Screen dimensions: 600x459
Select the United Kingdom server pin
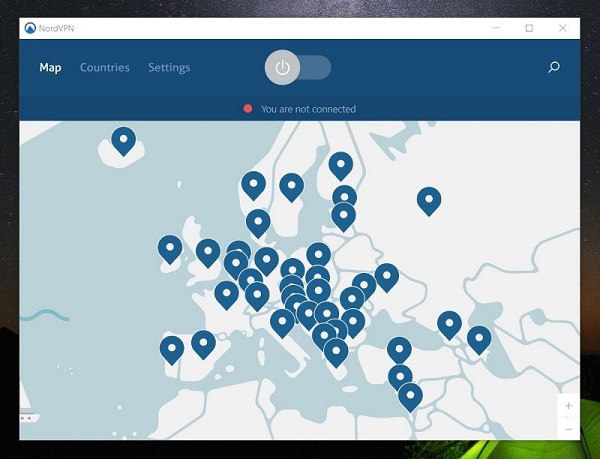point(208,252)
